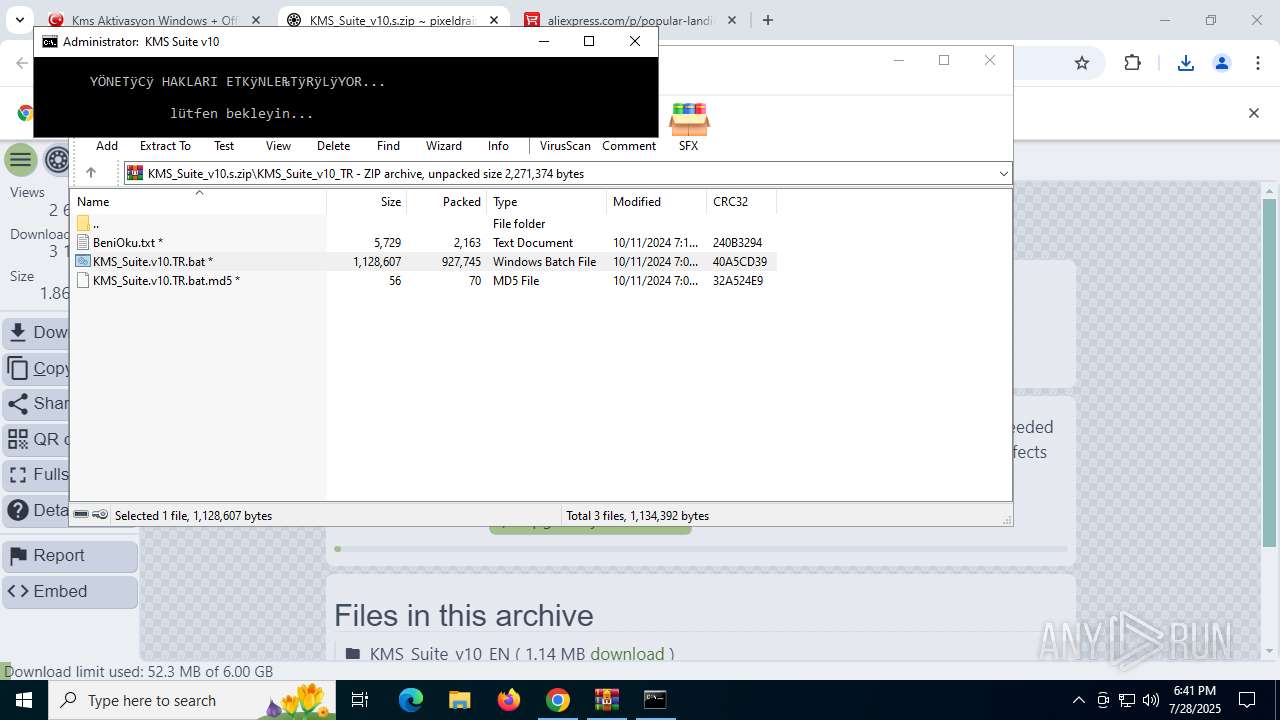Close the Kms Aktivasyon tab
The width and height of the screenshot is (1280, 720).
pos(256,20)
